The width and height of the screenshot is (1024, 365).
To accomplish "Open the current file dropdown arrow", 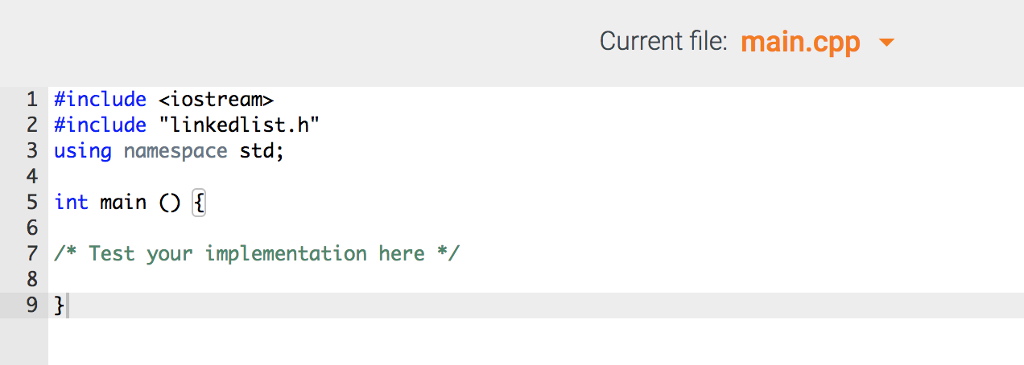I will pyautogui.click(x=886, y=43).
